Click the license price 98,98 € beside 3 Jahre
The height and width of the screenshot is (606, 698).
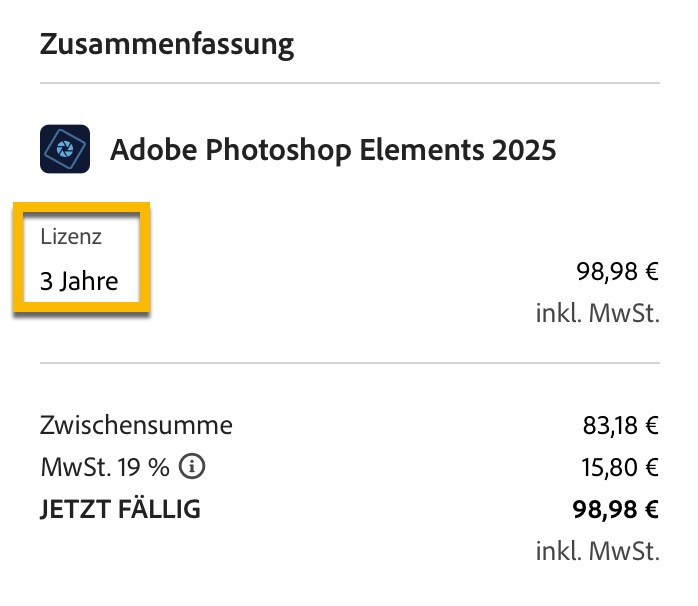[x=617, y=272]
